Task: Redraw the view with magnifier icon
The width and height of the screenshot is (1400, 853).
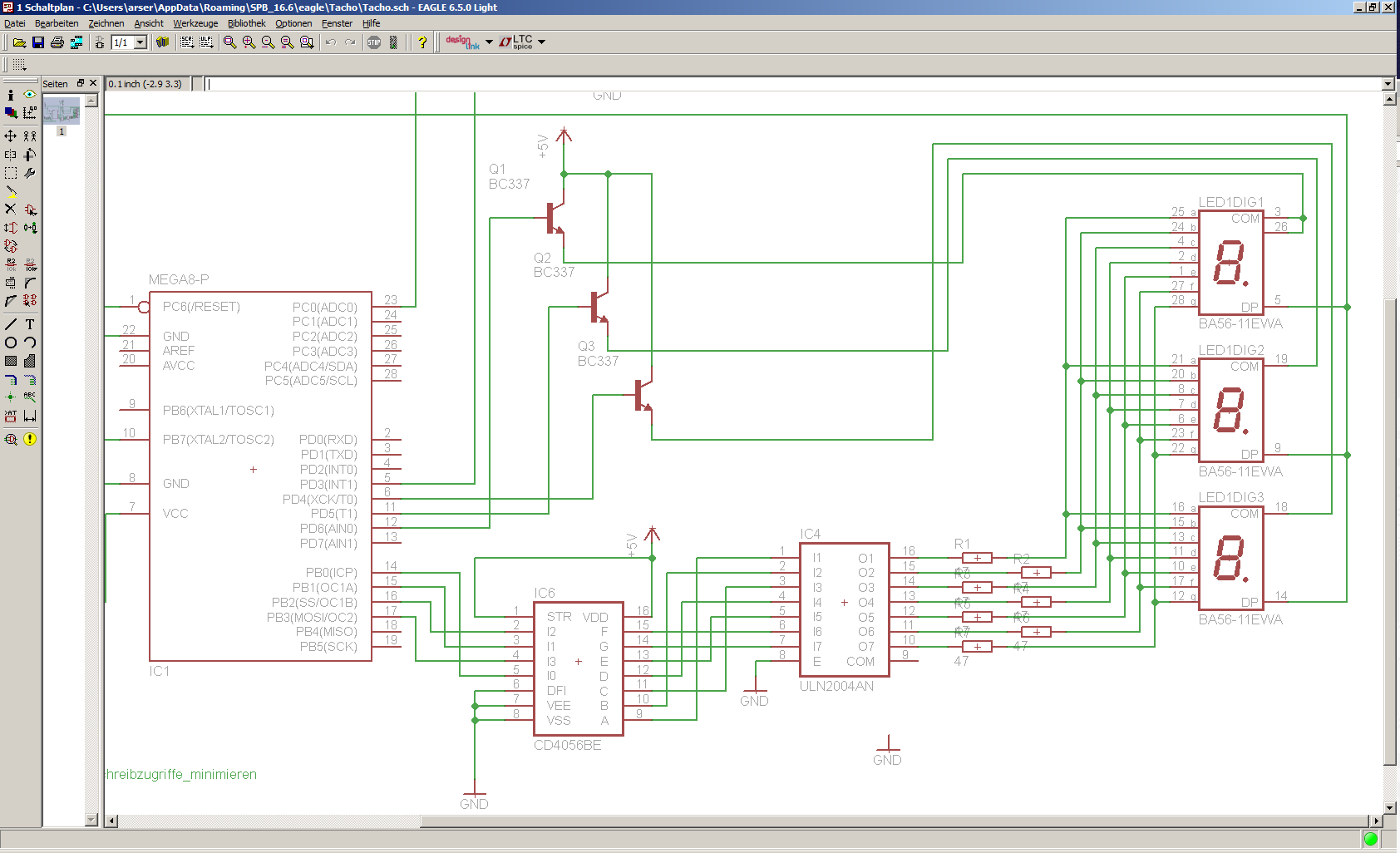Action: 288,42
